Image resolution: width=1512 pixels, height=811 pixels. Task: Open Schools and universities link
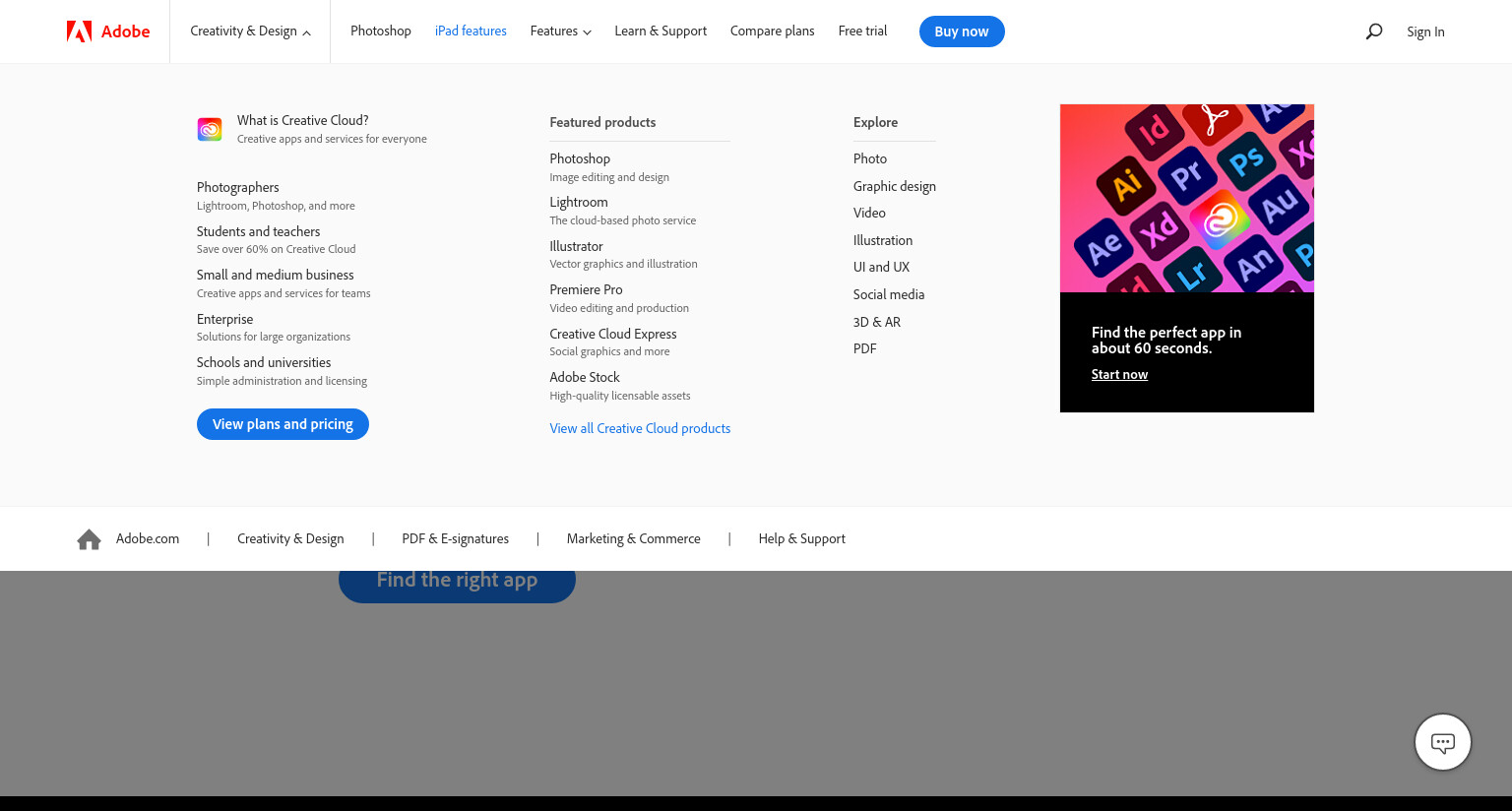point(264,362)
